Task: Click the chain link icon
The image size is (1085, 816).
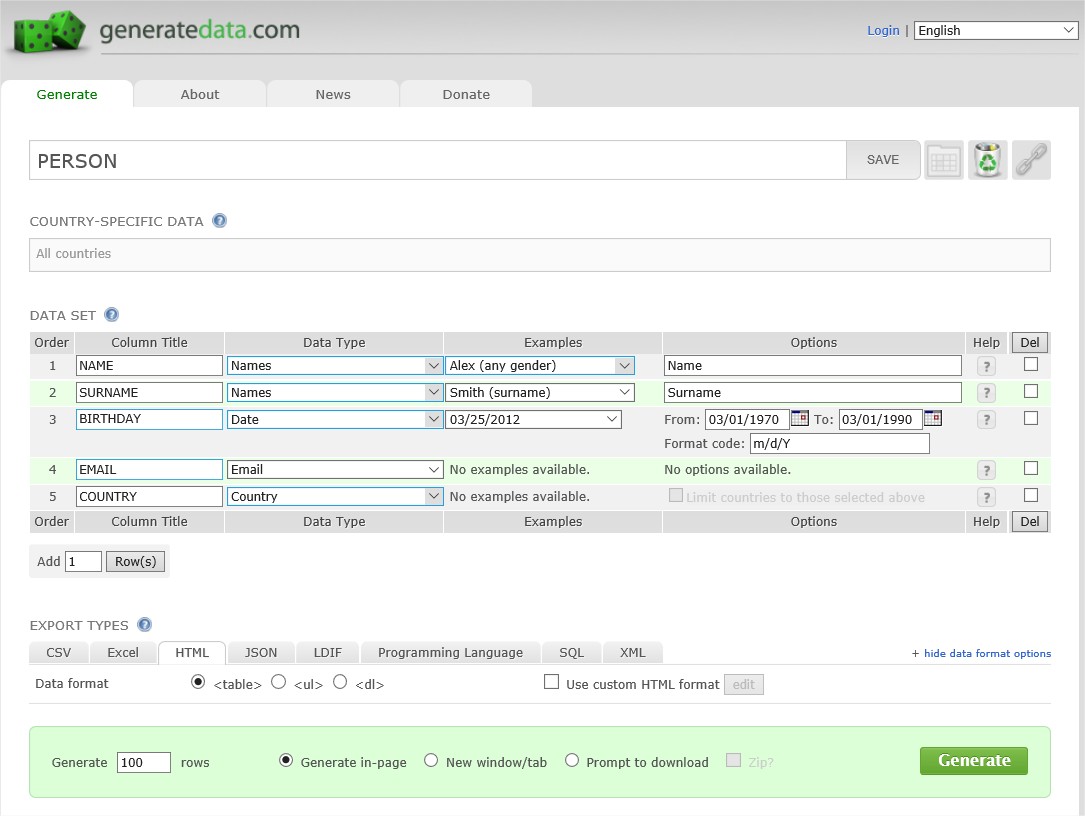Action: pyautogui.click(x=1031, y=161)
